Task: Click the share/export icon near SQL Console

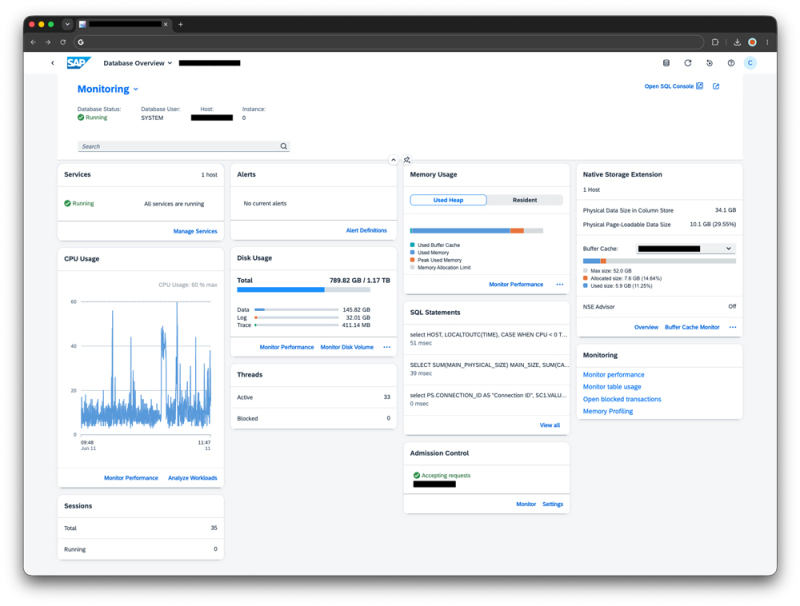Action: click(x=716, y=86)
